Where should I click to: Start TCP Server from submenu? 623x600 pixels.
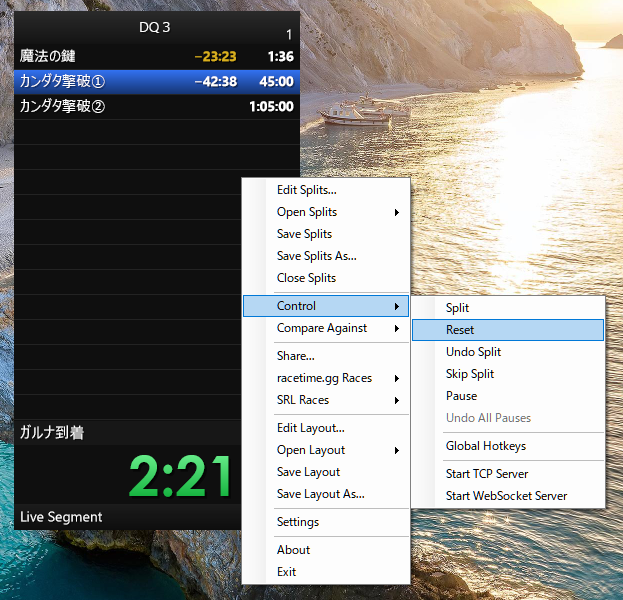tap(486, 474)
